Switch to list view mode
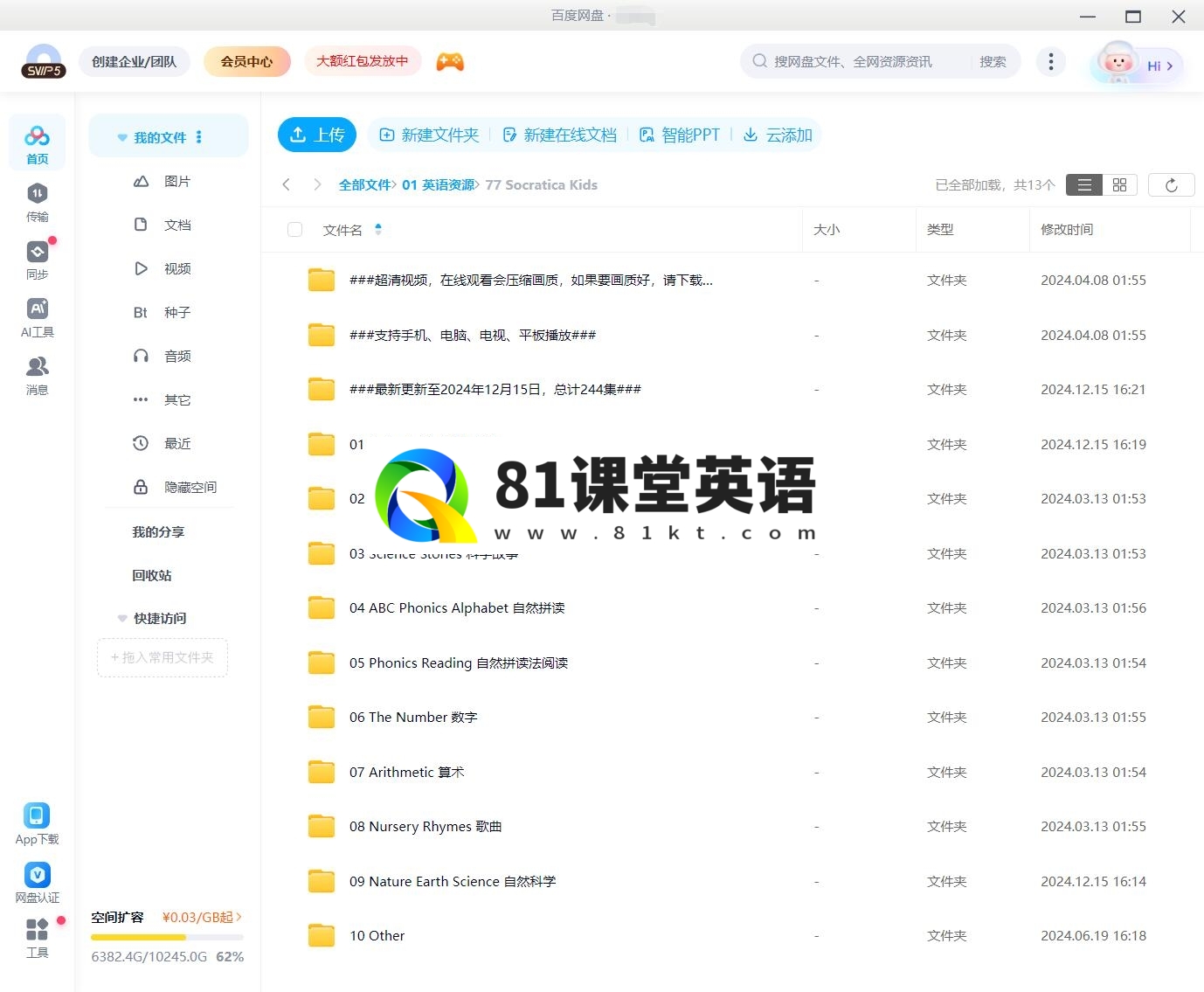 (x=1084, y=184)
